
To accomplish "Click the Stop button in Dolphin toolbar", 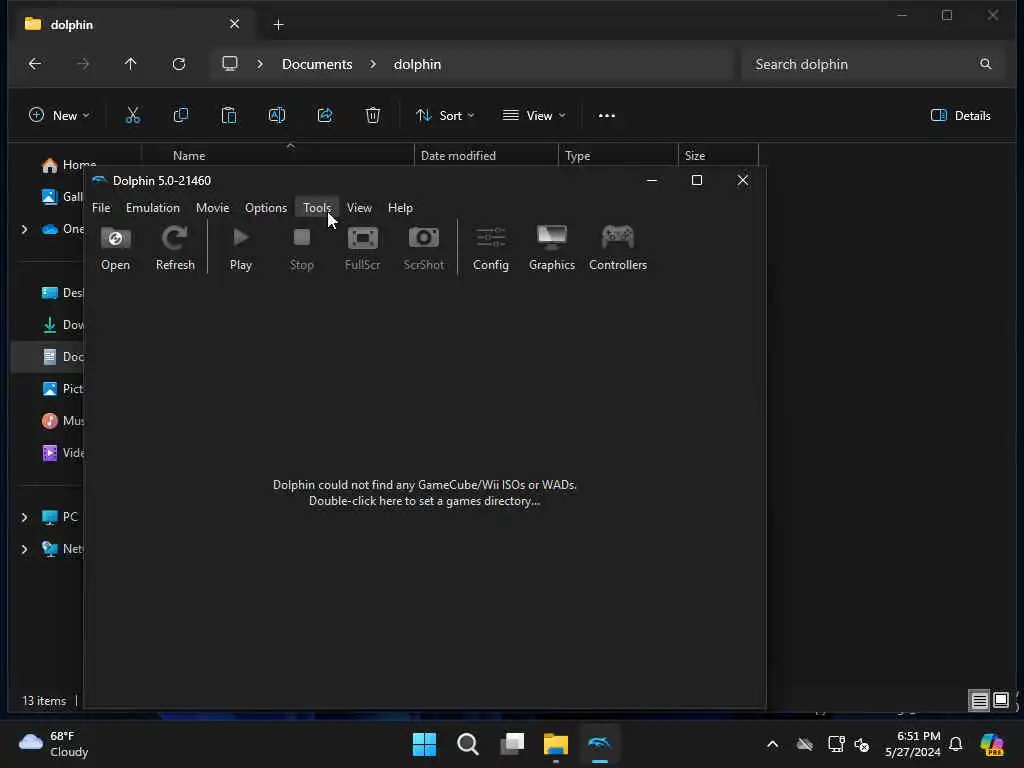I will [x=301, y=248].
